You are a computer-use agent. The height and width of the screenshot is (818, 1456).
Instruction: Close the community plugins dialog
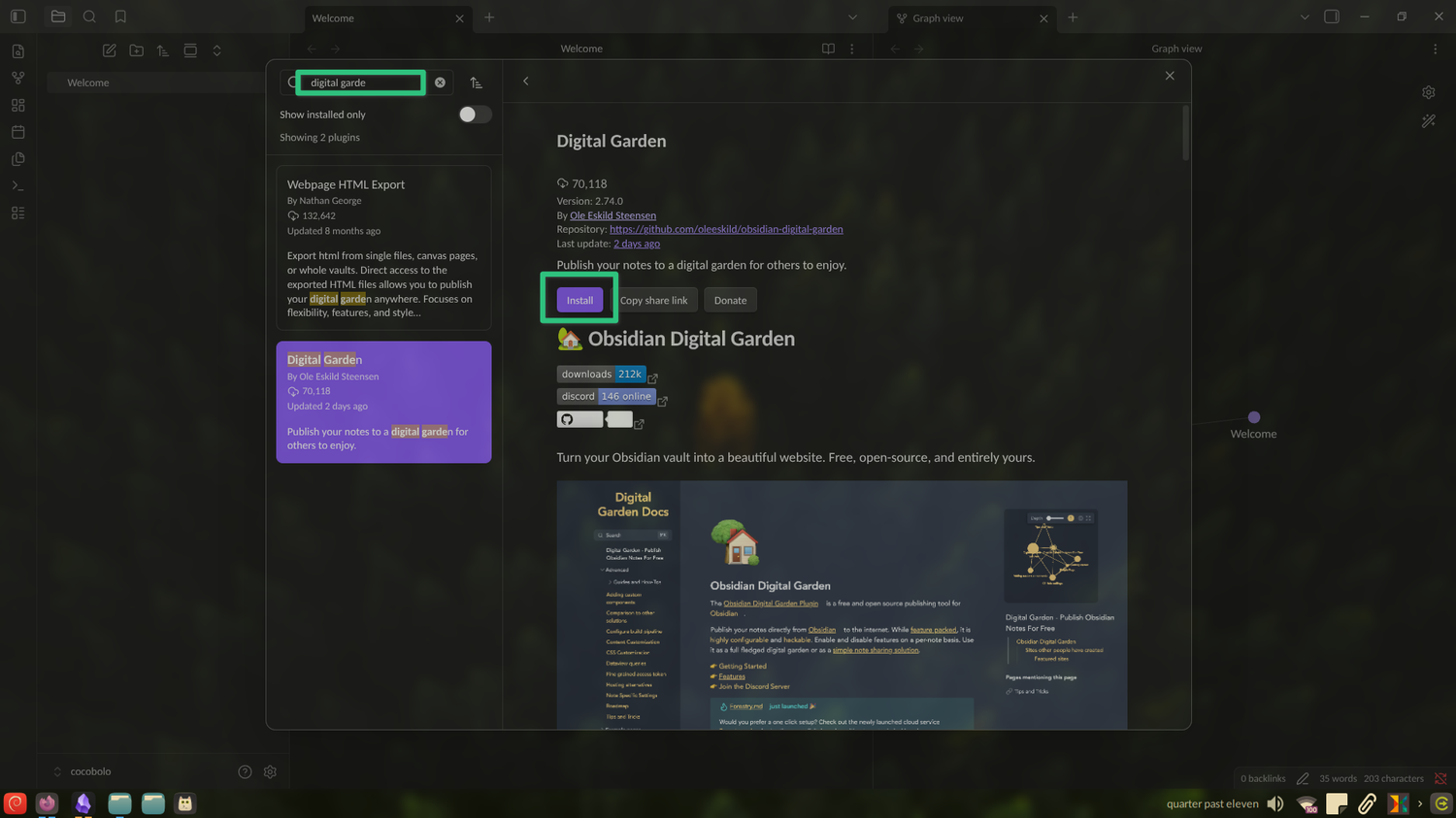(1170, 76)
